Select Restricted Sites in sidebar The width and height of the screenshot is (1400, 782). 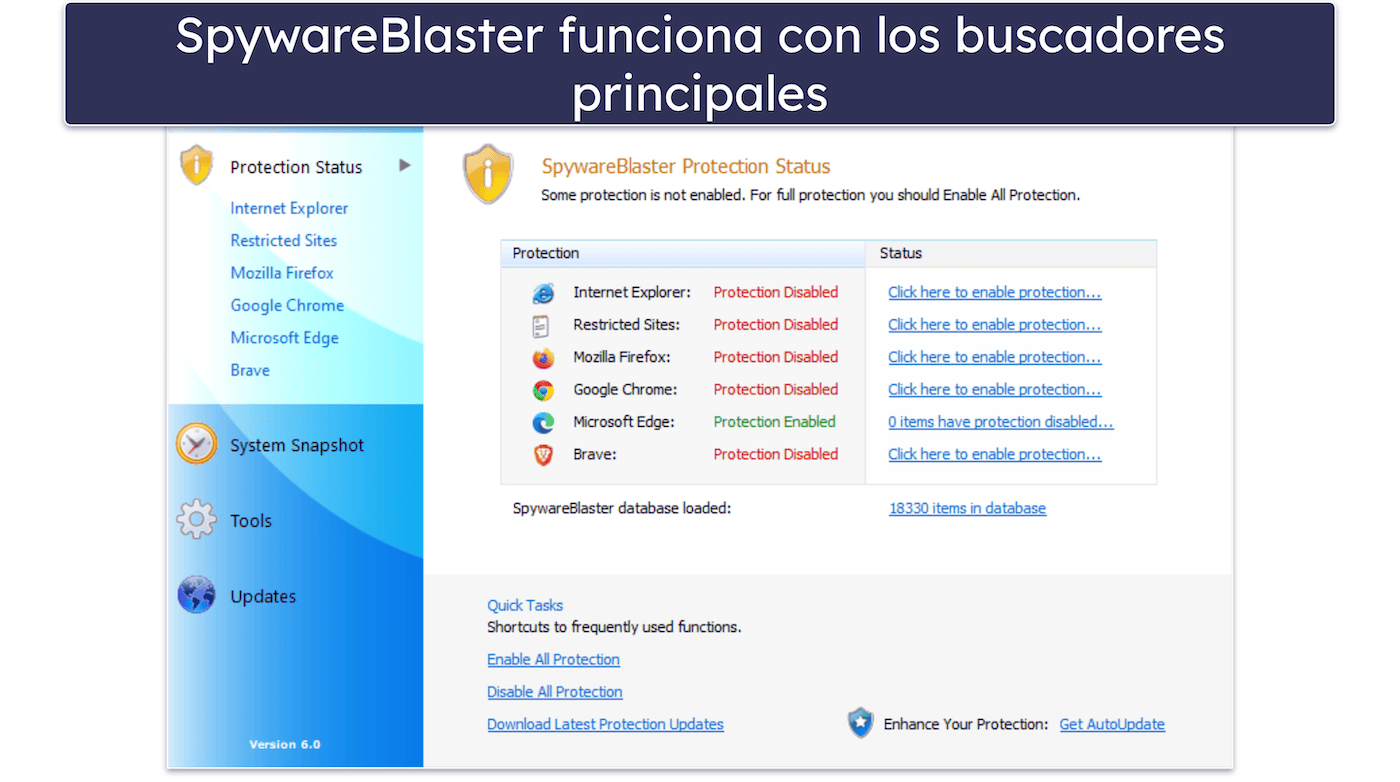tap(284, 240)
